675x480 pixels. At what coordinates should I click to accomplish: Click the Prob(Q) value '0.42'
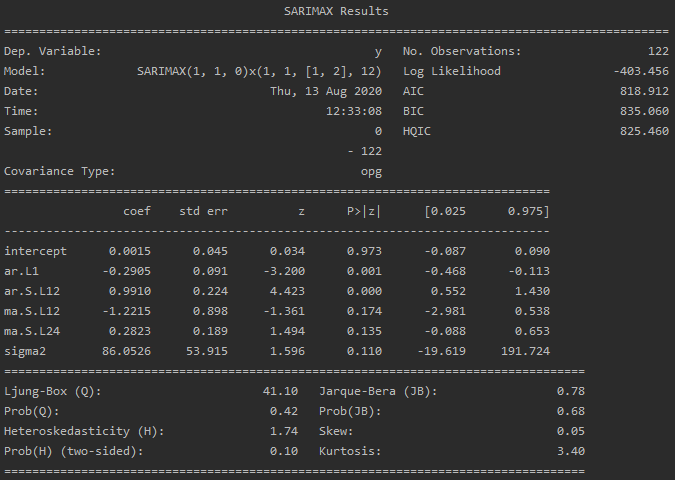click(x=284, y=412)
